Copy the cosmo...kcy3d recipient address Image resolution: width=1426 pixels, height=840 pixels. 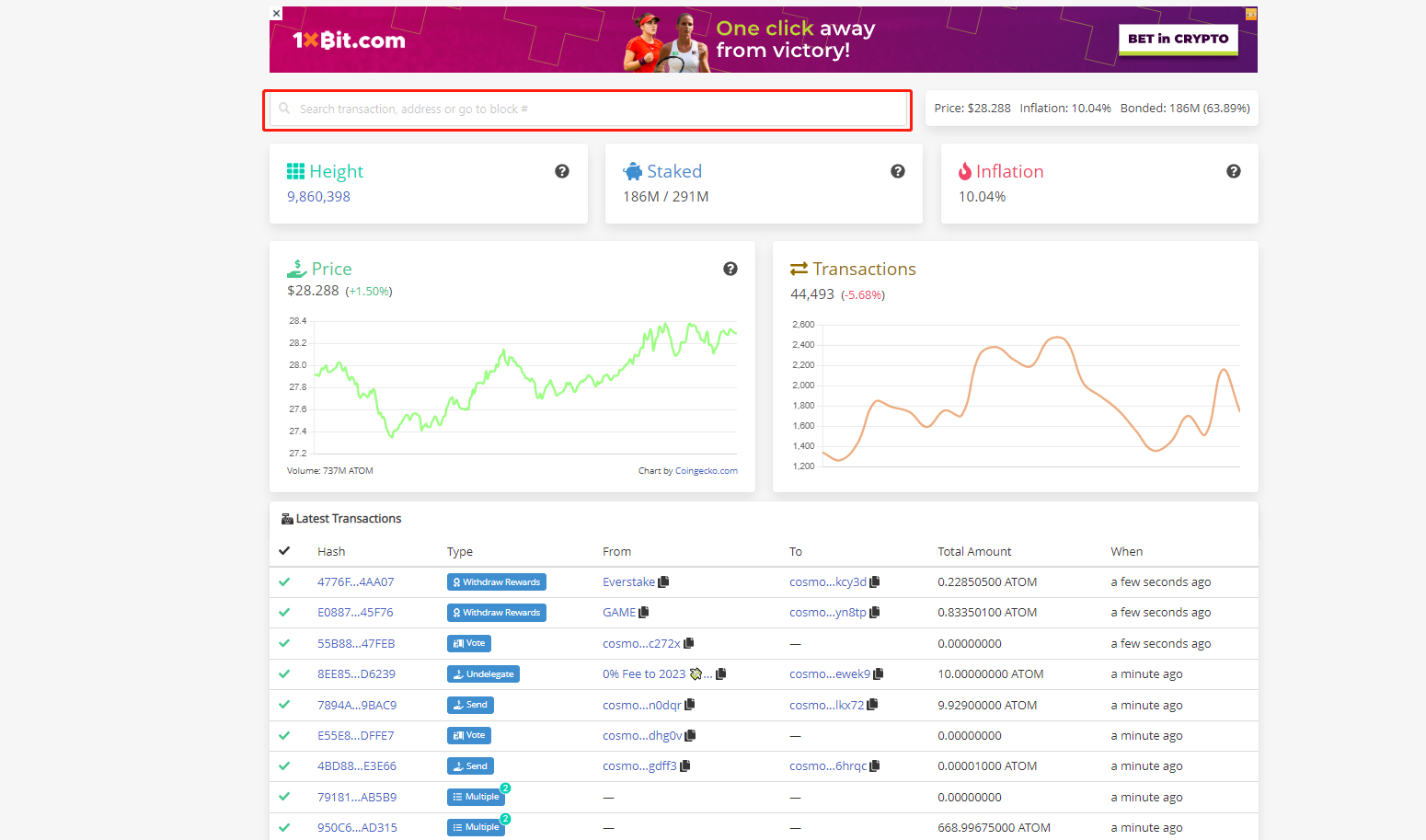875,582
